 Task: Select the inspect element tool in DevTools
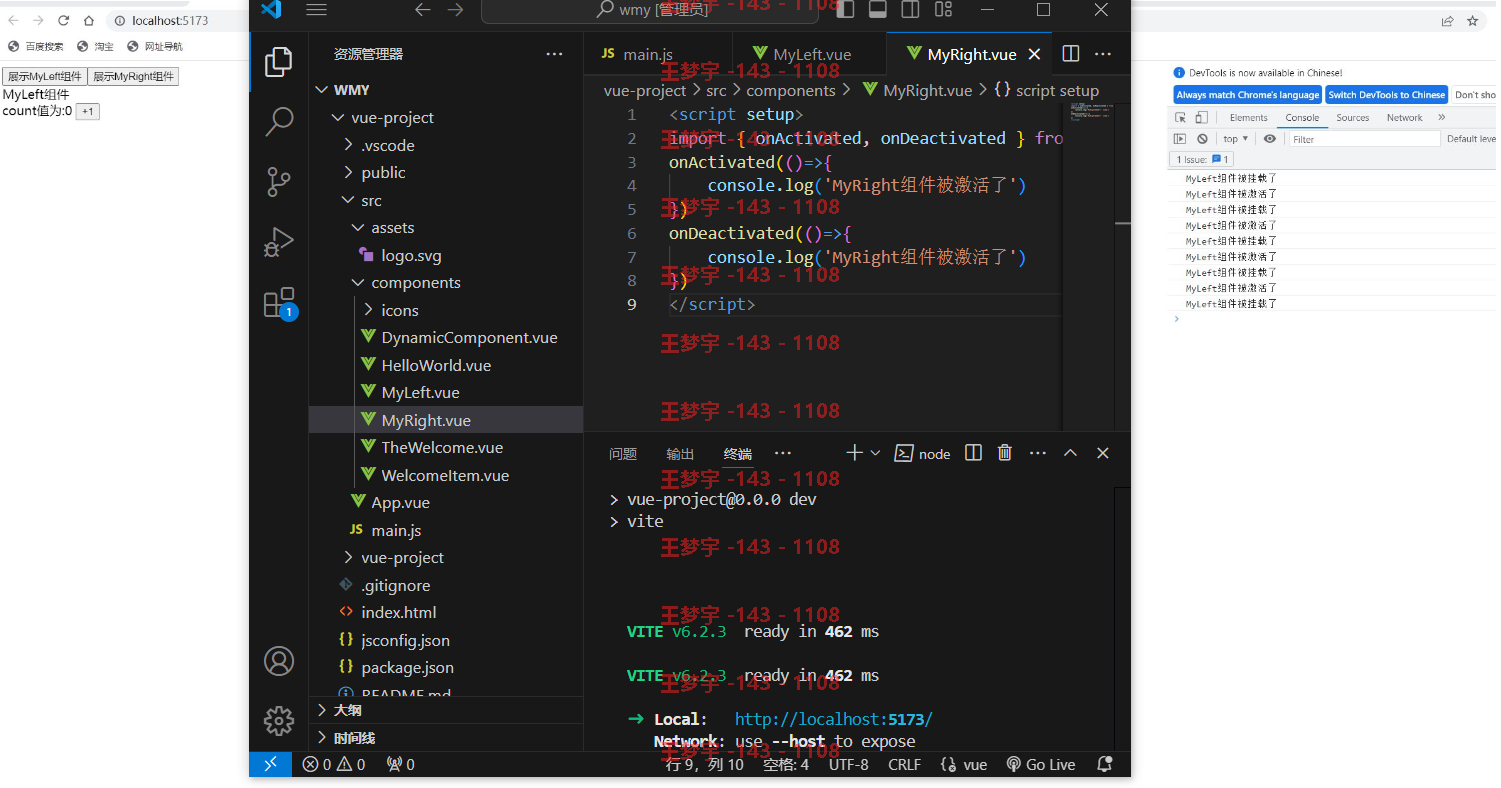1181,117
